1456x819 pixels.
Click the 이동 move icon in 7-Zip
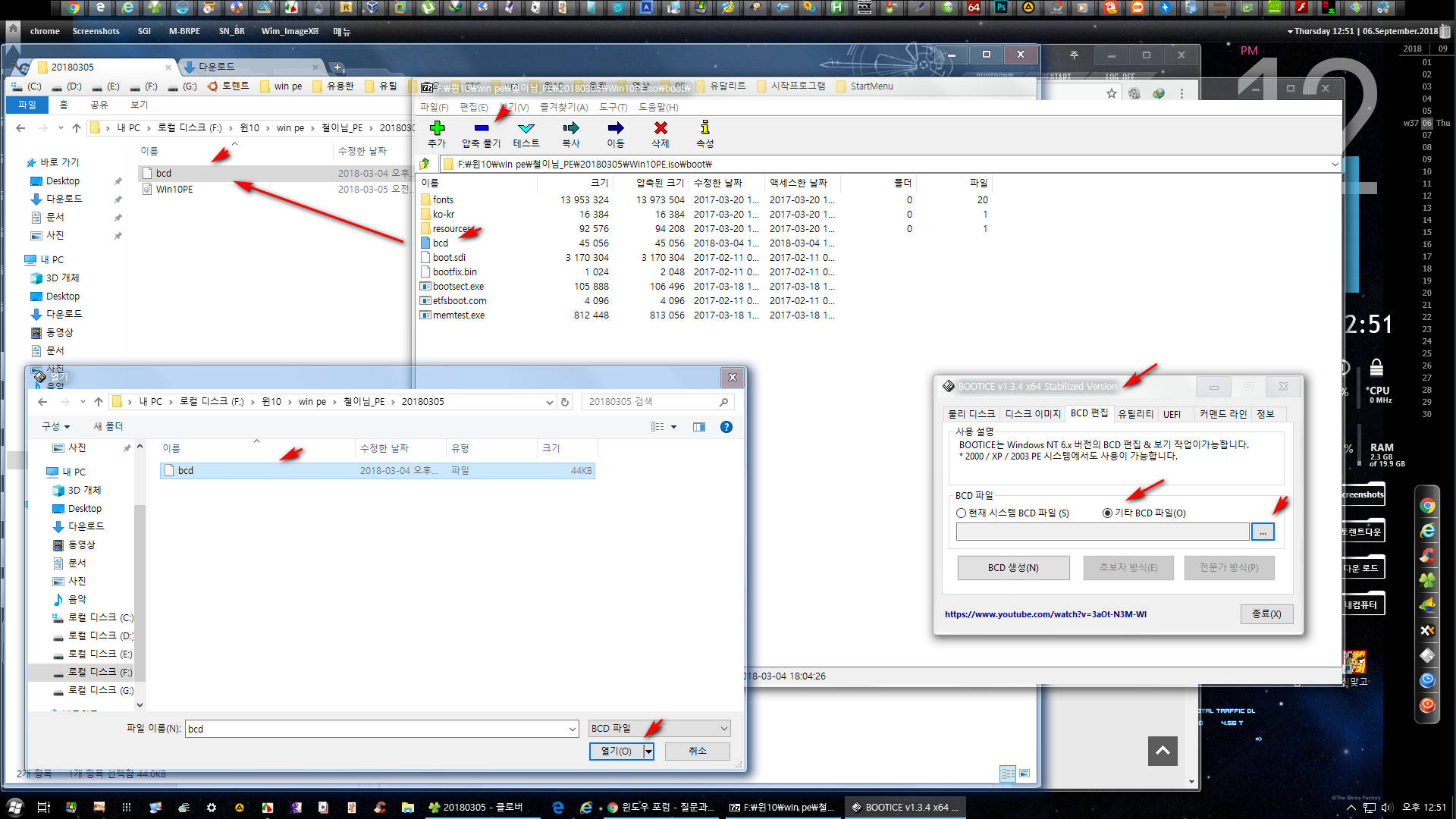pyautogui.click(x=616, y=128)
